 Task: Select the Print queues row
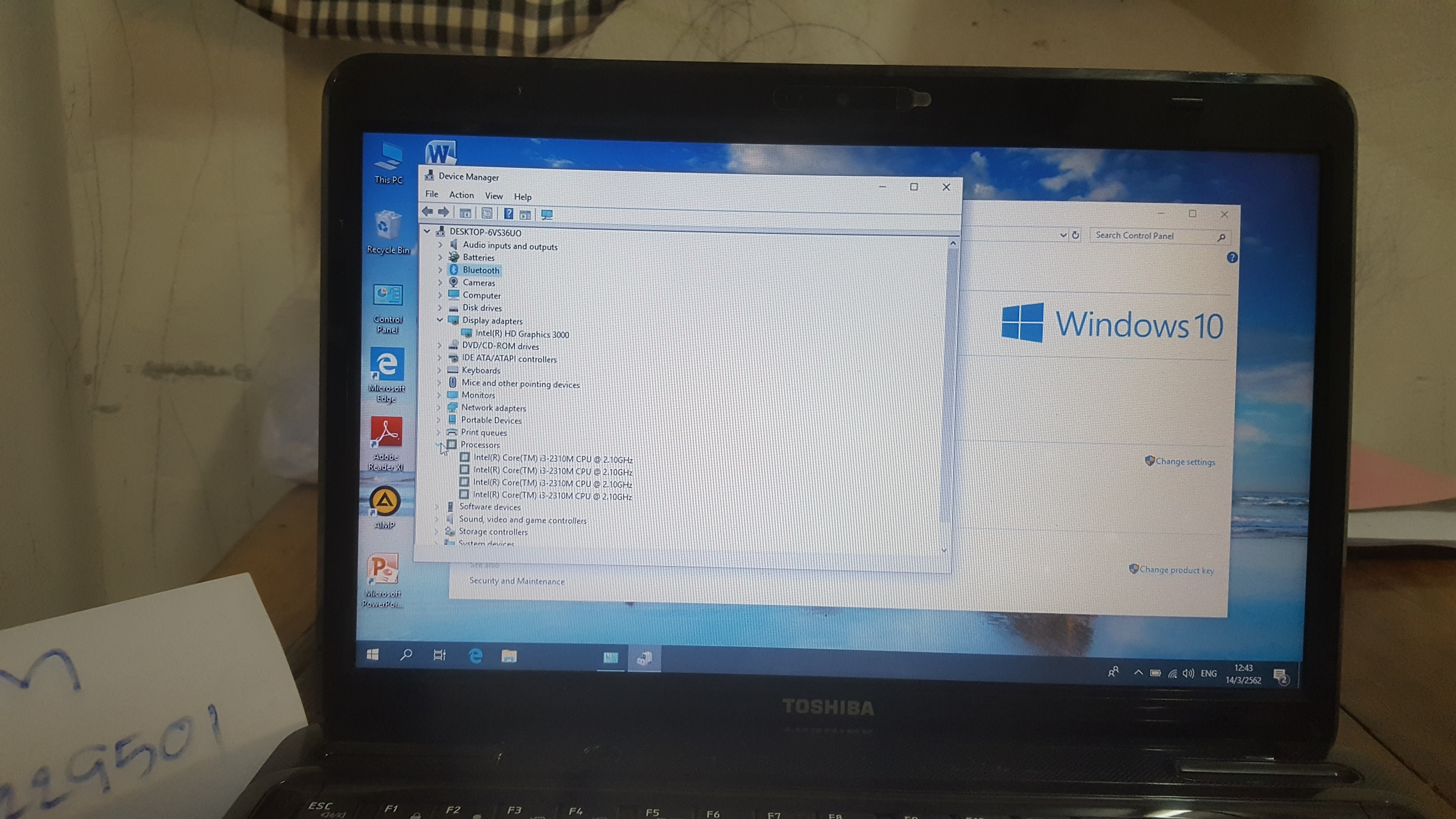click(x=476, y=432)
